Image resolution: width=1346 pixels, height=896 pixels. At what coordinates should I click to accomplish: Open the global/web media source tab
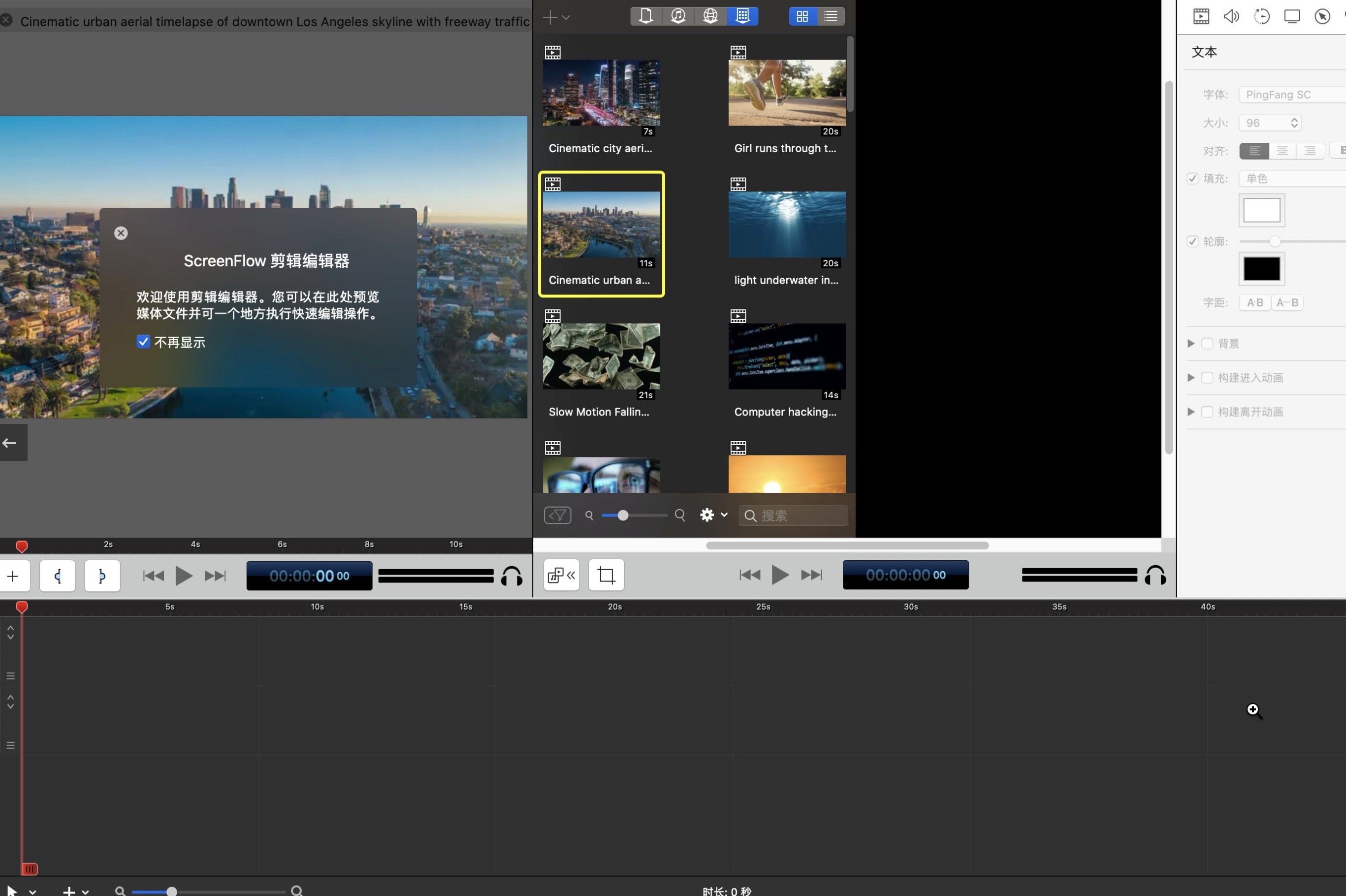tap(709, 16)
